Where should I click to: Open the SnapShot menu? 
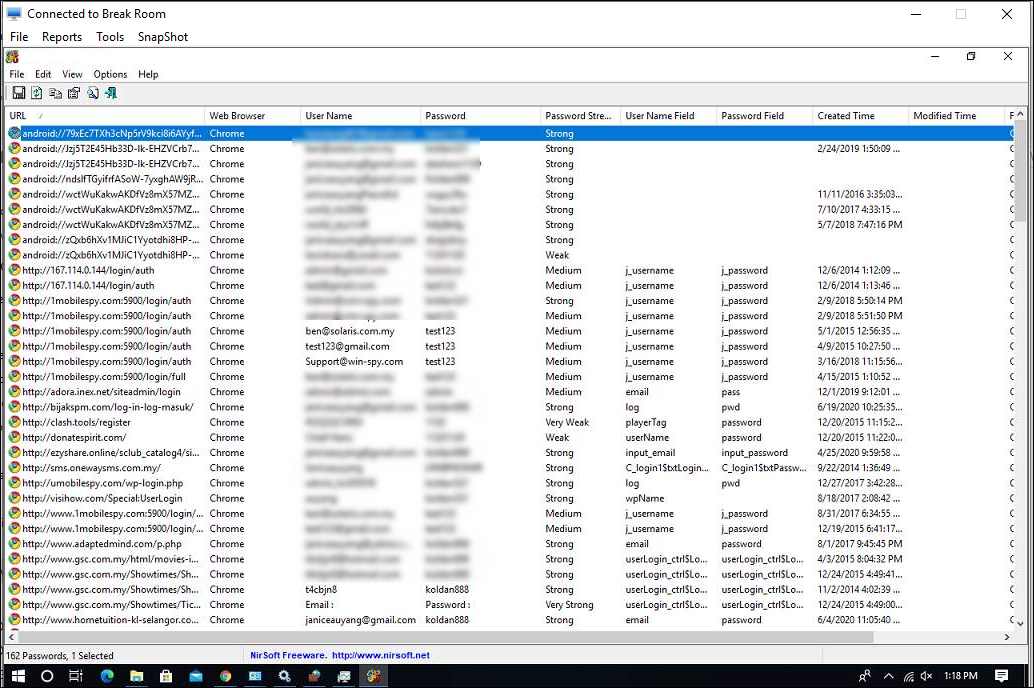162,37
